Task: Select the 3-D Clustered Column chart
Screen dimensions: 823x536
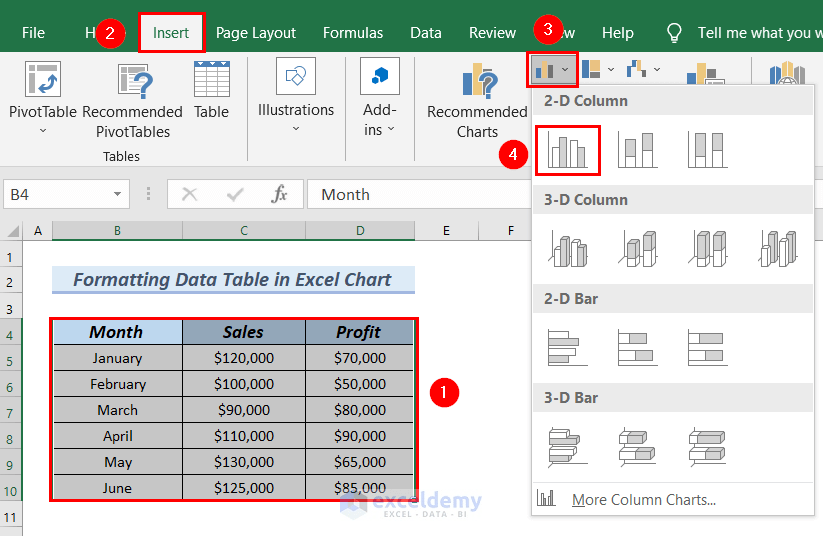Action: 568,249
